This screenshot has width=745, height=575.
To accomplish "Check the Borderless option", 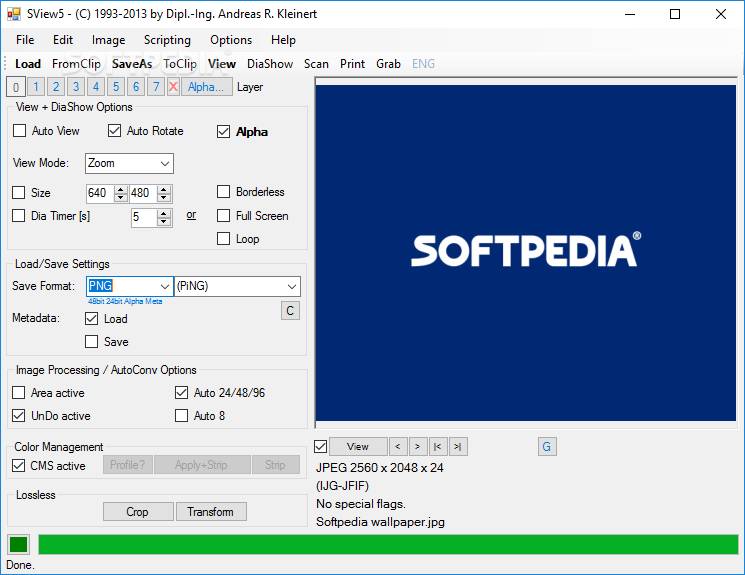I will coord(223,192).
